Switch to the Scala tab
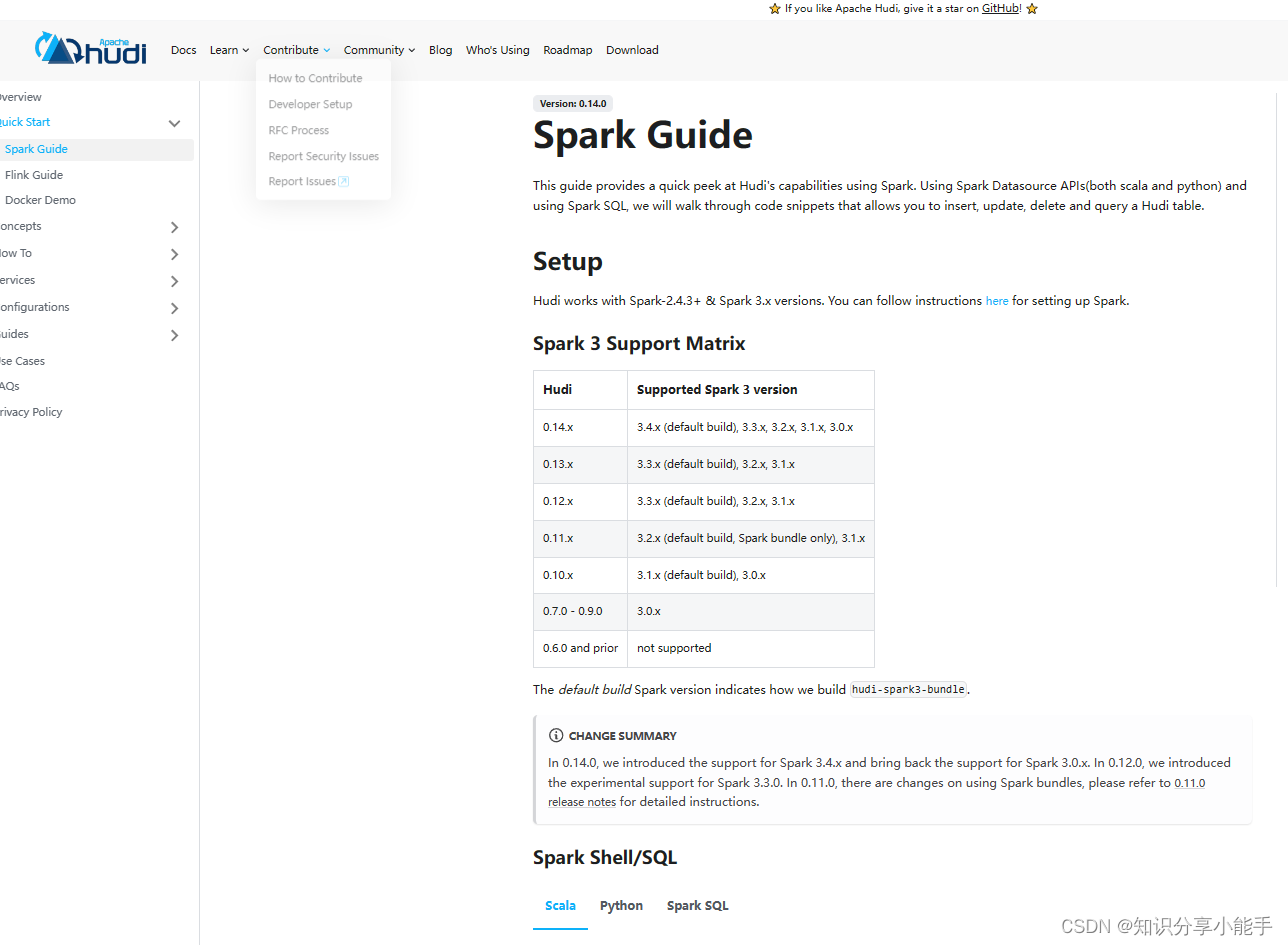 point(560,906)
